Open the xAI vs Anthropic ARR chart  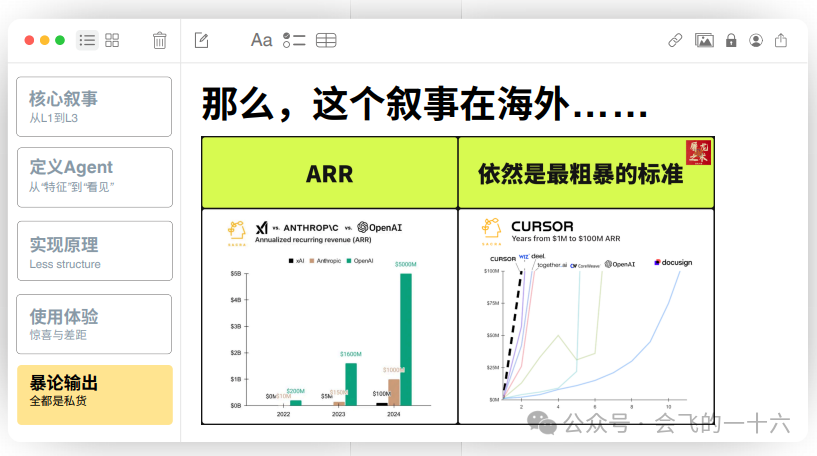point(329,316)
